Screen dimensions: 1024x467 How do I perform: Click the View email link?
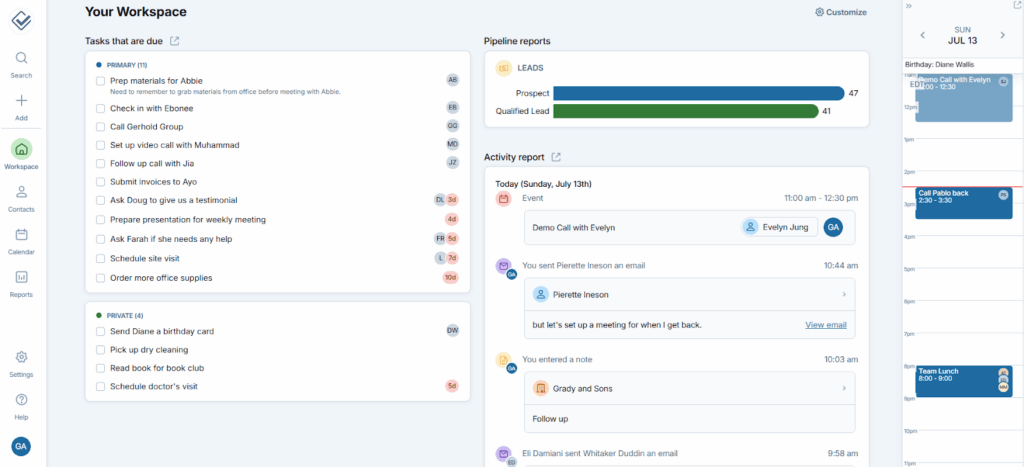click(x=825, y=325)
